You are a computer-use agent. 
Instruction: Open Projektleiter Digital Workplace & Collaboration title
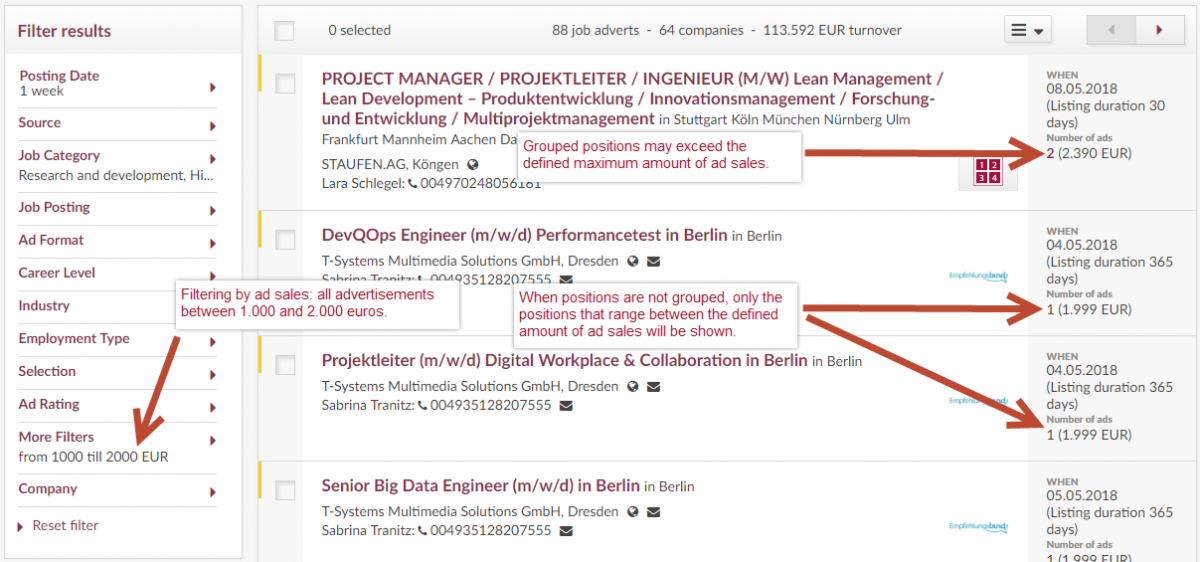(564, 360)
